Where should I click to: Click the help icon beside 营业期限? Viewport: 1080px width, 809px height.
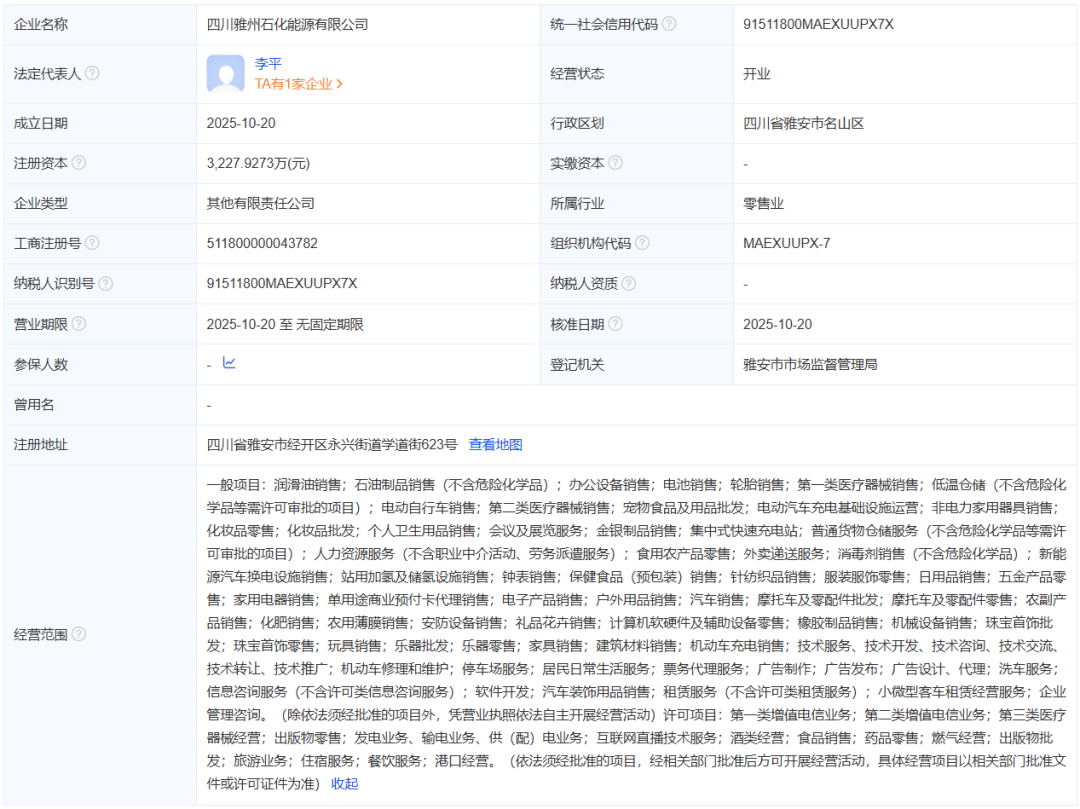[79, 324]
